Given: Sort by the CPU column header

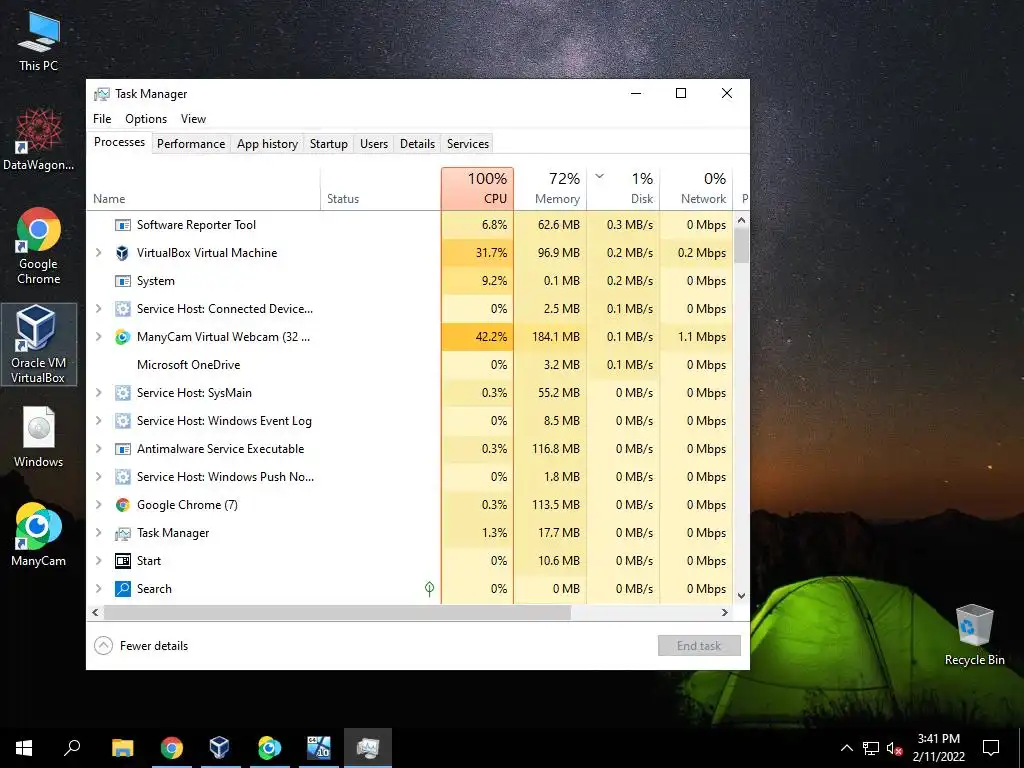Looking at the screenshot, I should point(477,189).
